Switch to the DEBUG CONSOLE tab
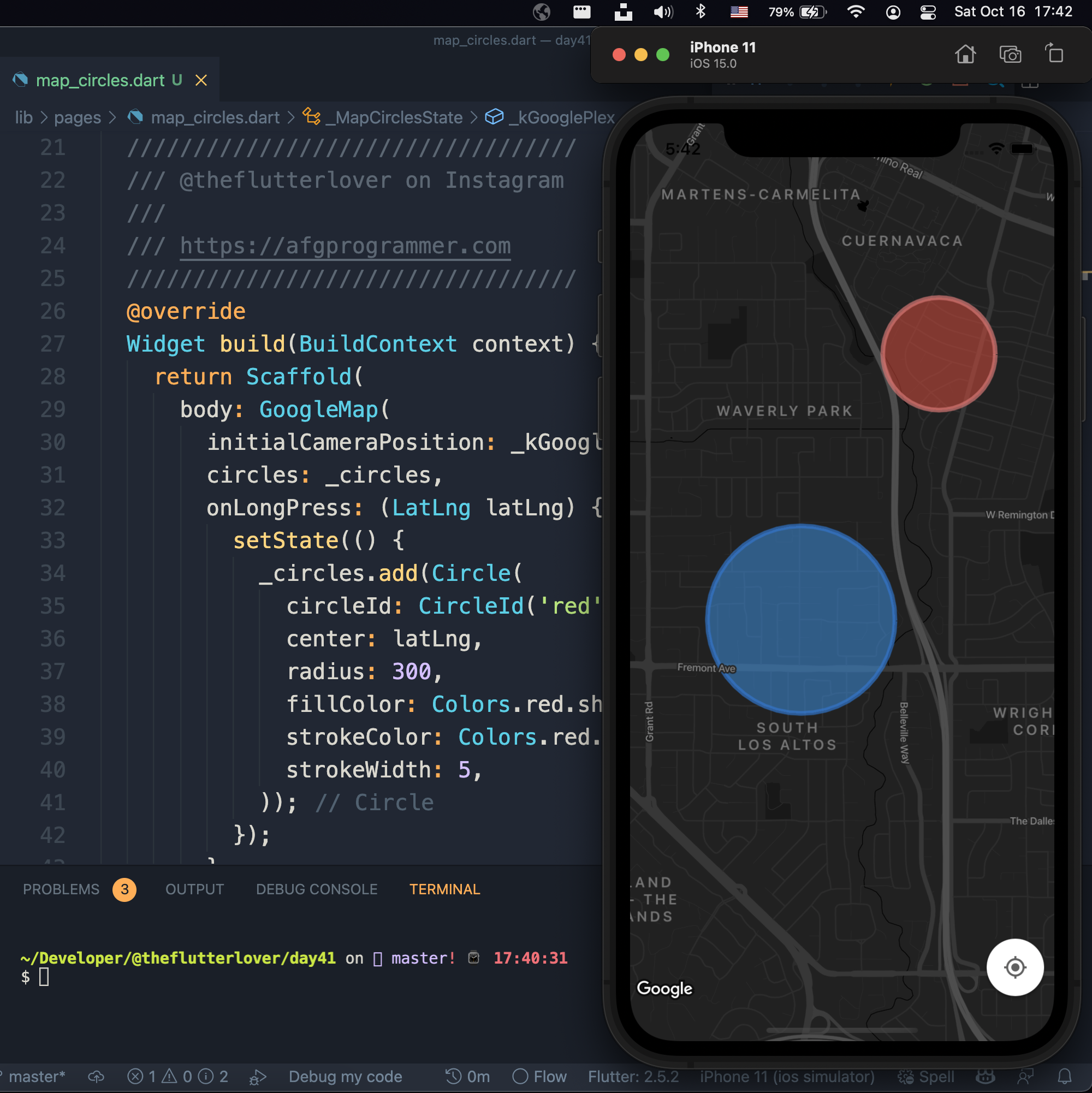 coord(316,889)
